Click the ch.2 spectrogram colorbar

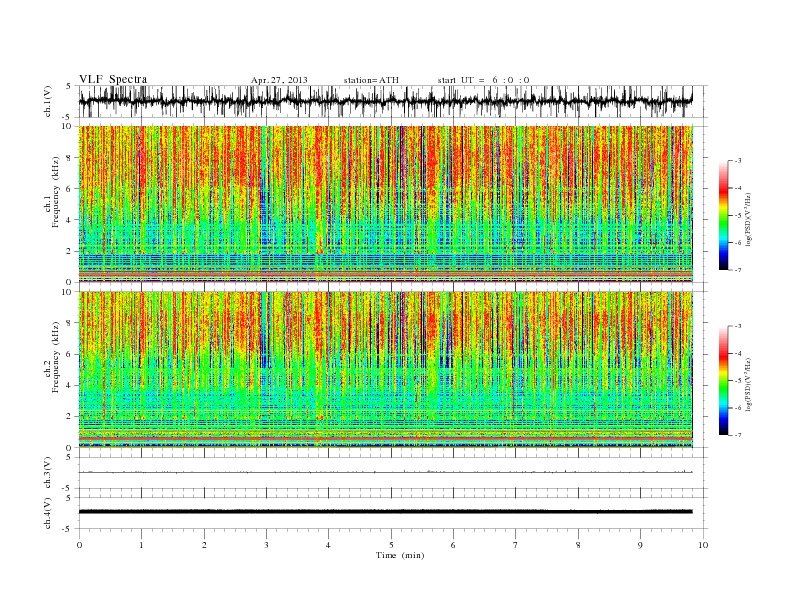coord(724,380)
